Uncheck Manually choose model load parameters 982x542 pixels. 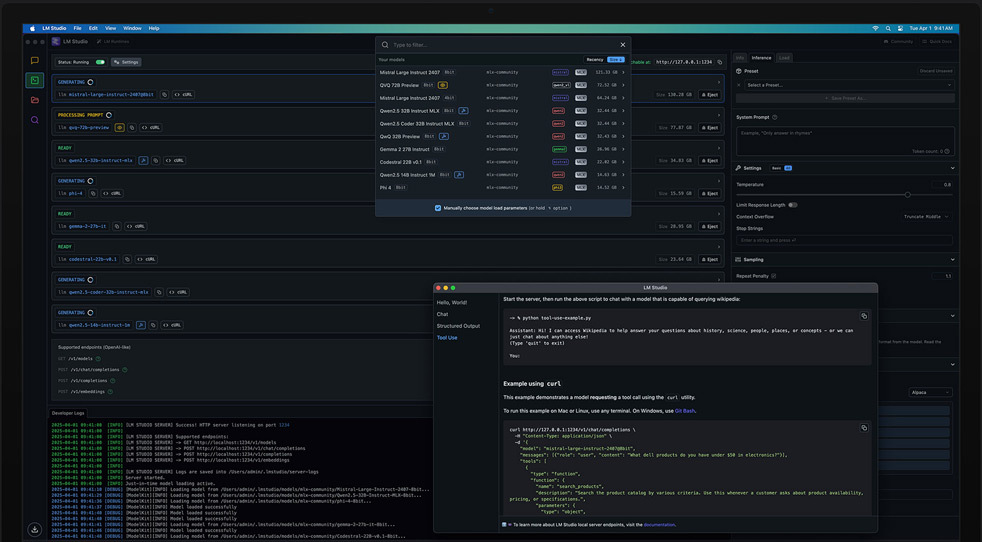coord(438,208)
